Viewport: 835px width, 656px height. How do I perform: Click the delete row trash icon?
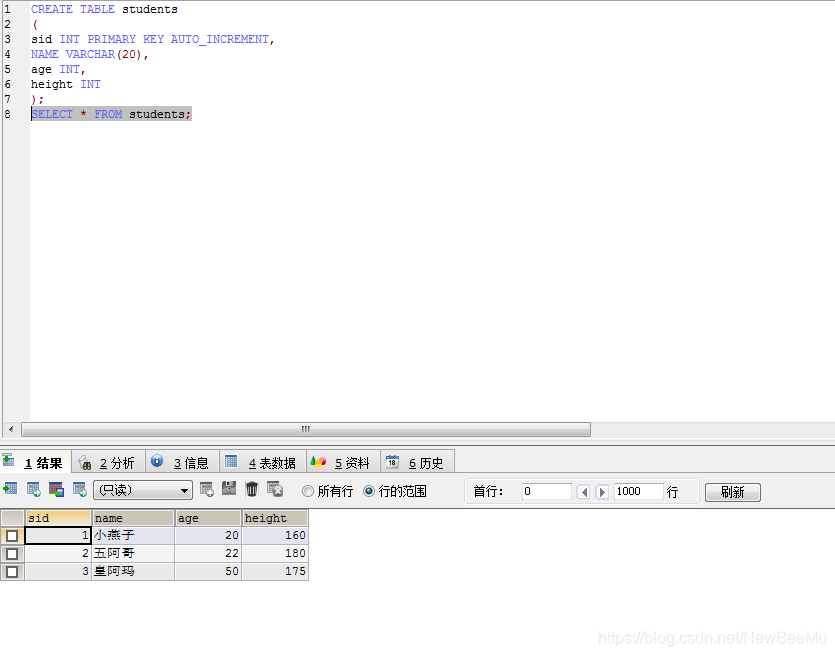252,489
